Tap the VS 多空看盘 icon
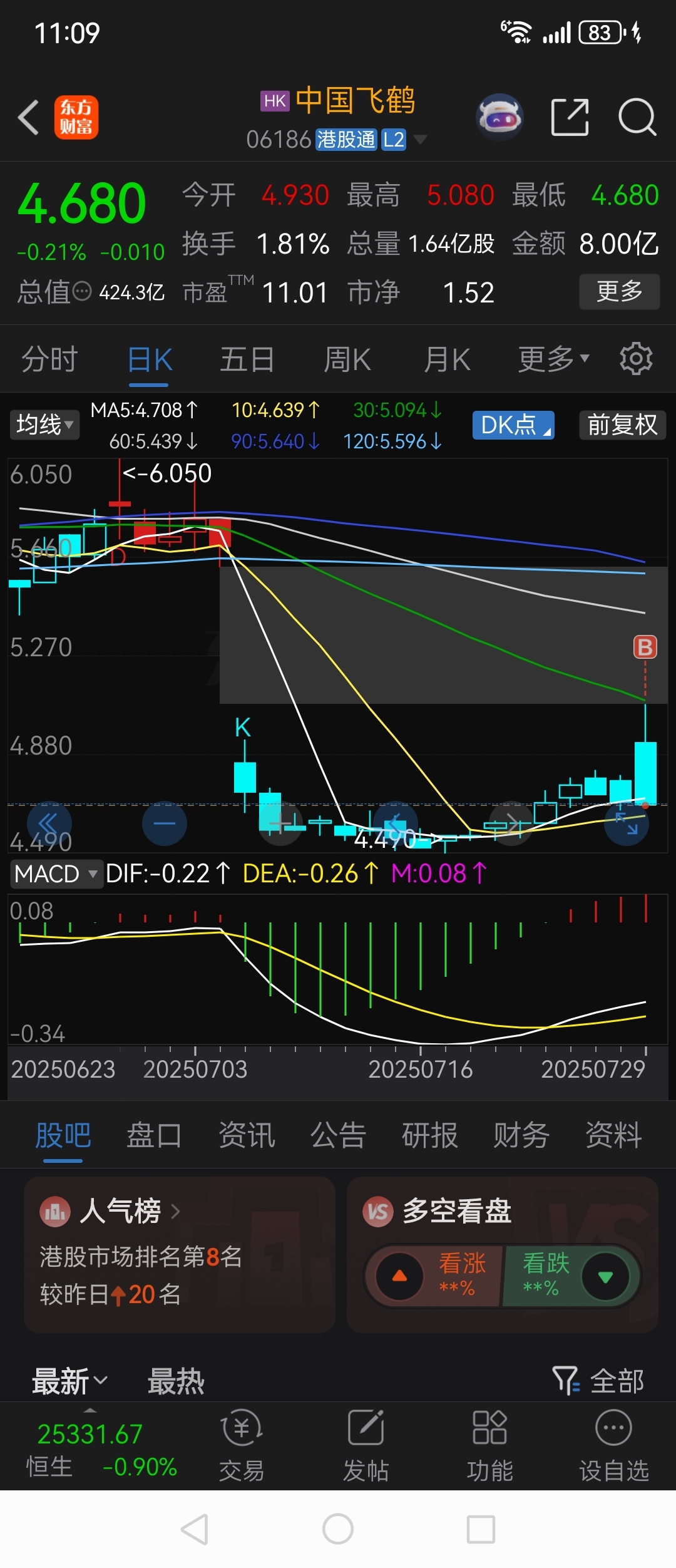Screen dimensions: 676x1568 tap(378, 1212)
